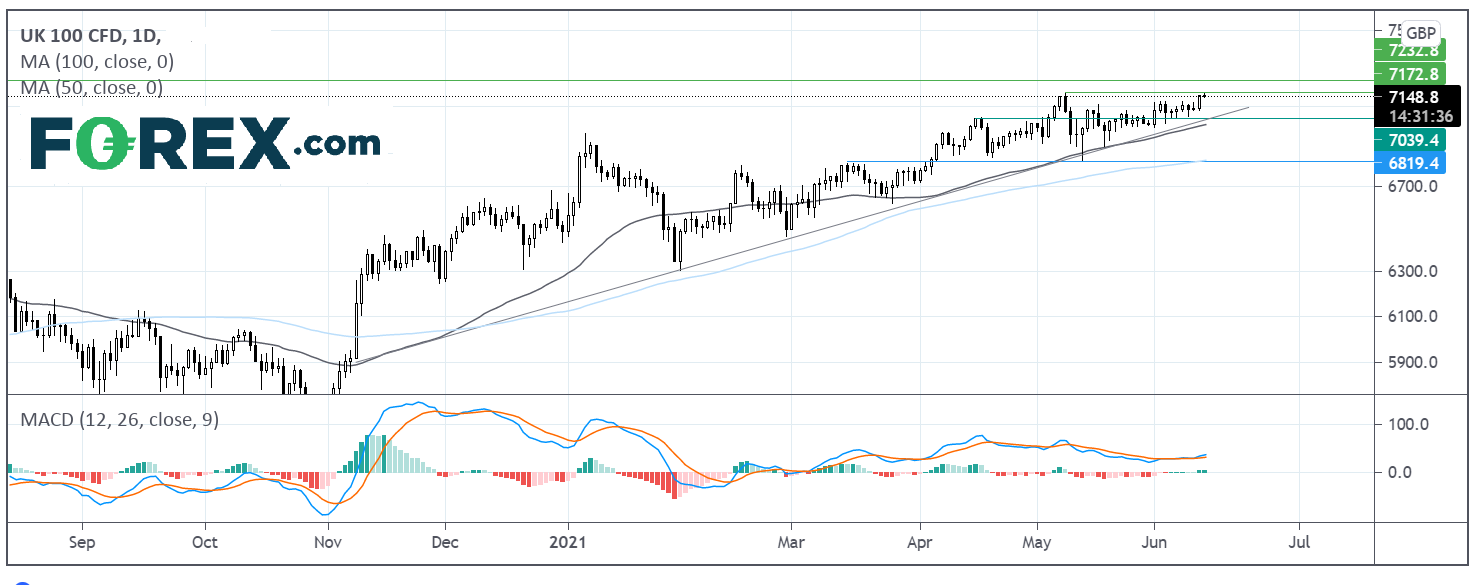The image size is (1478, 585).
Task: Click the 7172.8 green price label
Action: [x=1411, y=73]
